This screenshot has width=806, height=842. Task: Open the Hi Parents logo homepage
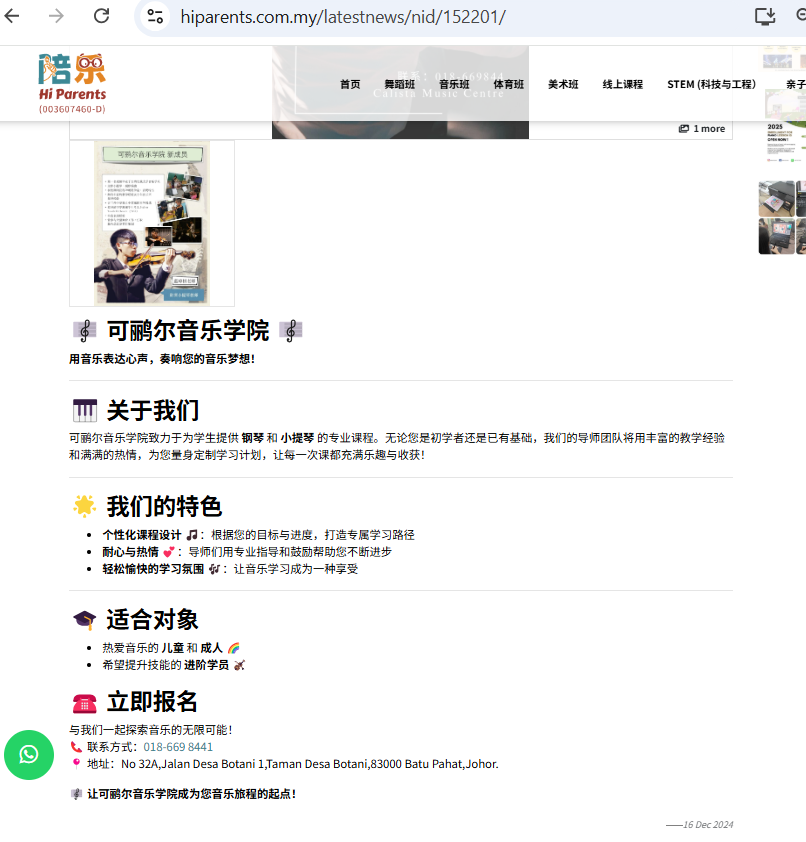click(x=72, y=83)
